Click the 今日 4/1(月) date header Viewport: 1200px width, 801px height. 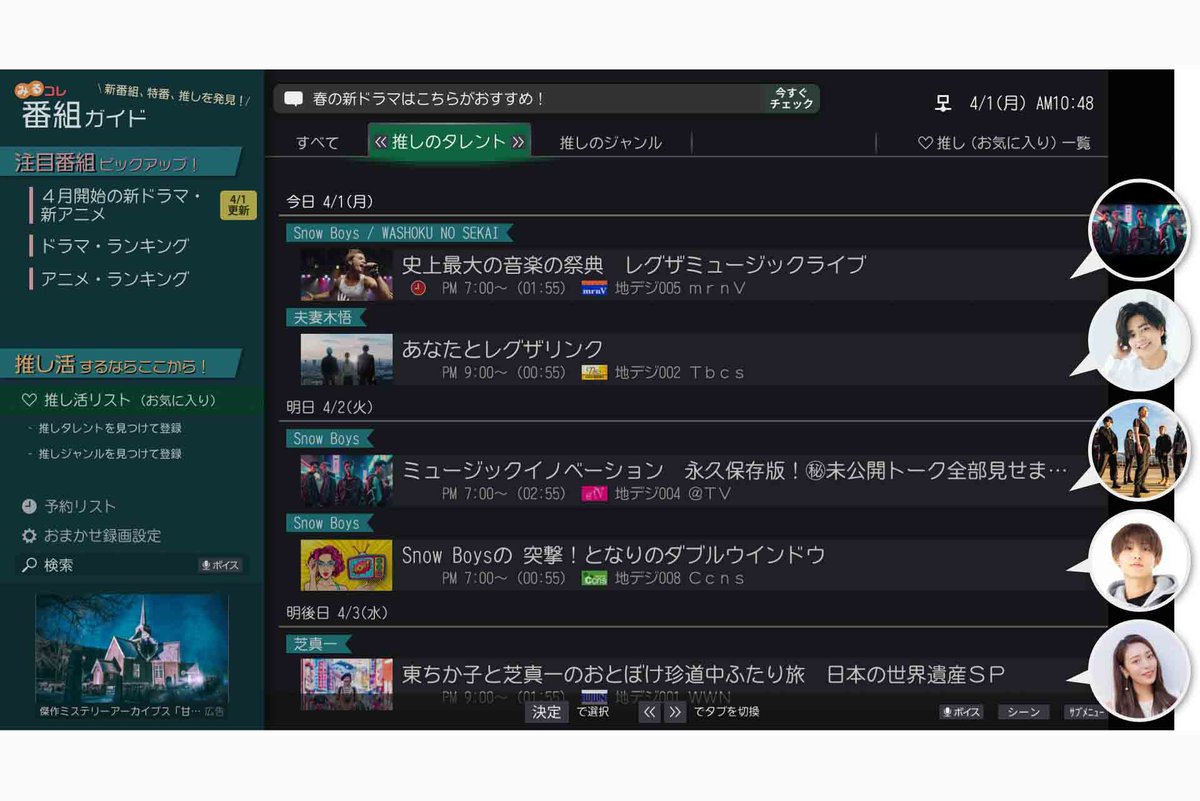click(328, 202)
